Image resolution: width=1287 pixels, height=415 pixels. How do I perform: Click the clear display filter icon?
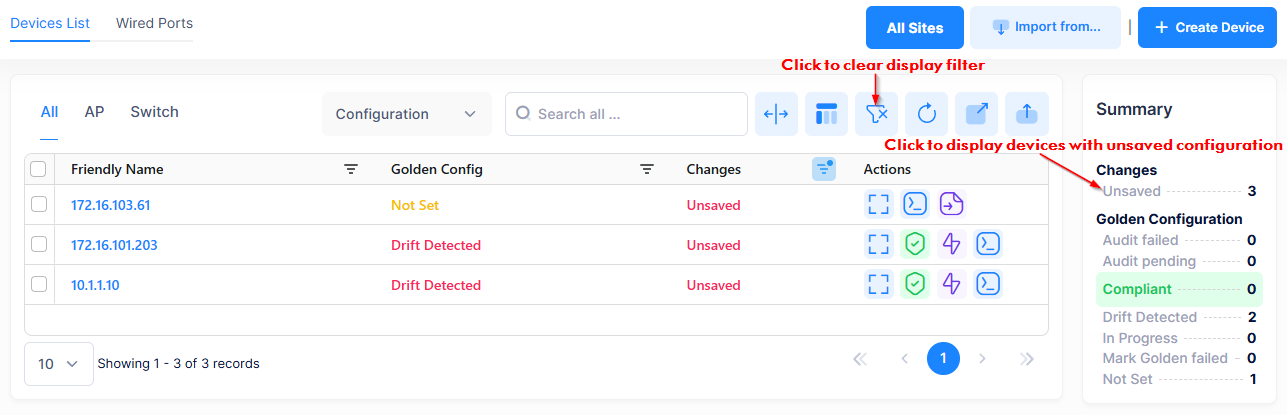876,114
